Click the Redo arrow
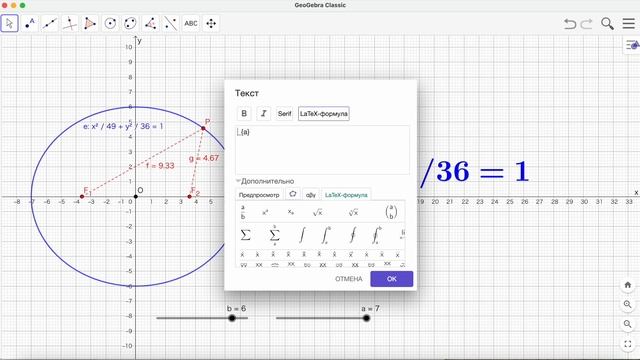Image resolution: width=640 pixels, height=360 pixels. (587, 24)
